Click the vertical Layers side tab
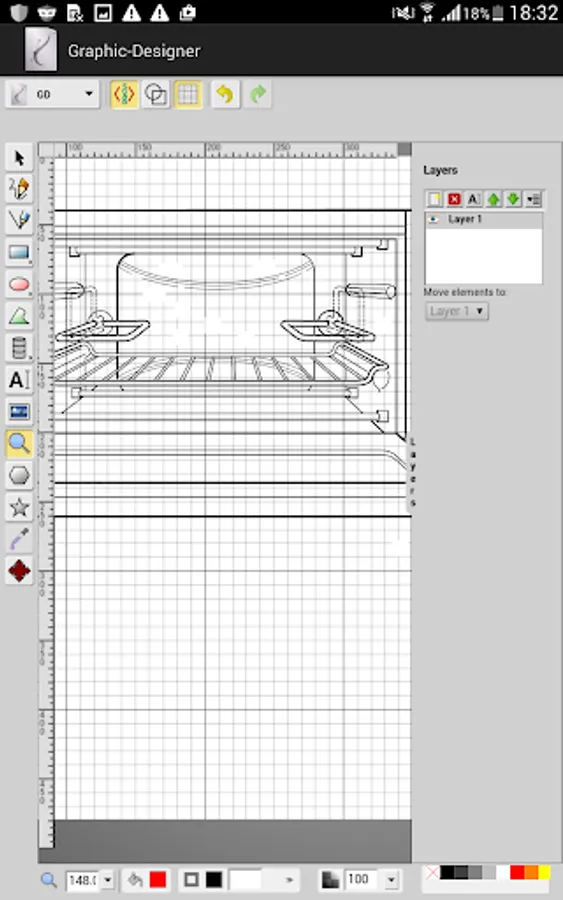 click(412, 474)
